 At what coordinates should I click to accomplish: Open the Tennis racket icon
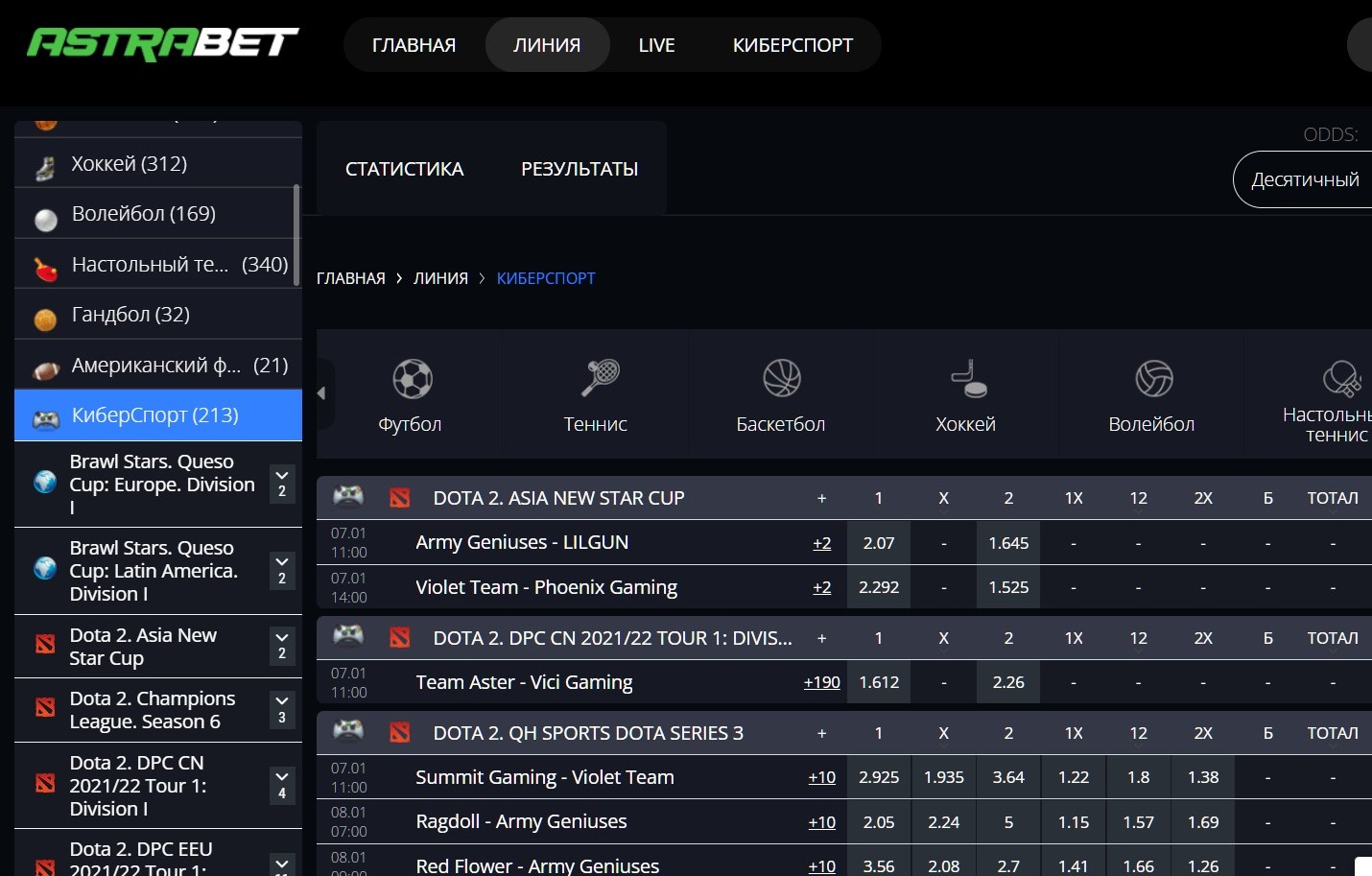[601, 378]
